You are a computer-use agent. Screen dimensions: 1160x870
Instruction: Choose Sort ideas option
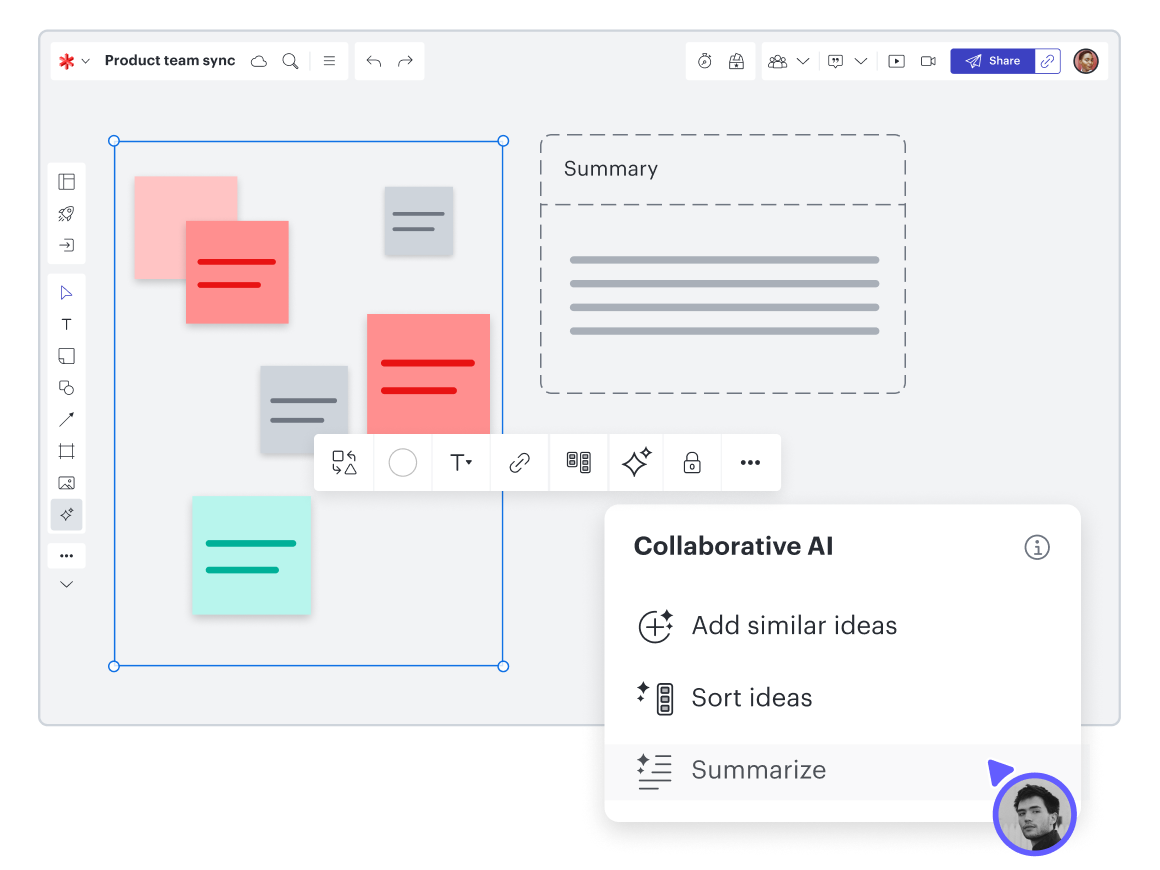(751, 698)
